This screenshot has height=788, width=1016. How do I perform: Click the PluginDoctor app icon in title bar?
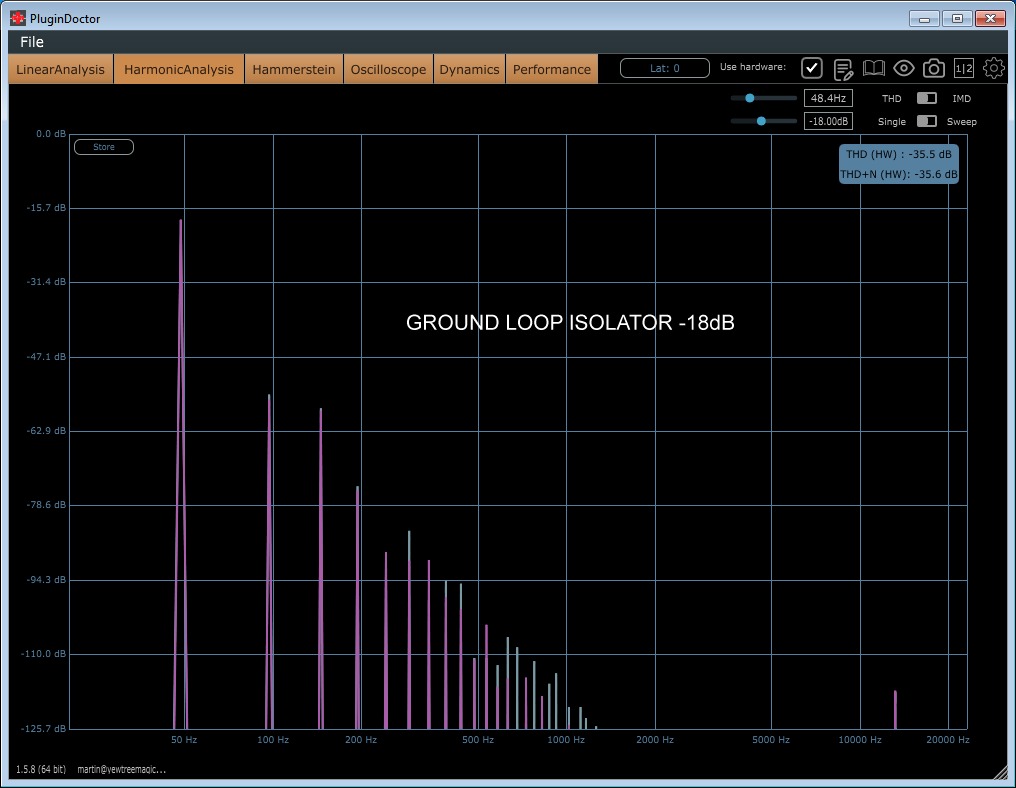pyautogui.click(x=18, y=18)
